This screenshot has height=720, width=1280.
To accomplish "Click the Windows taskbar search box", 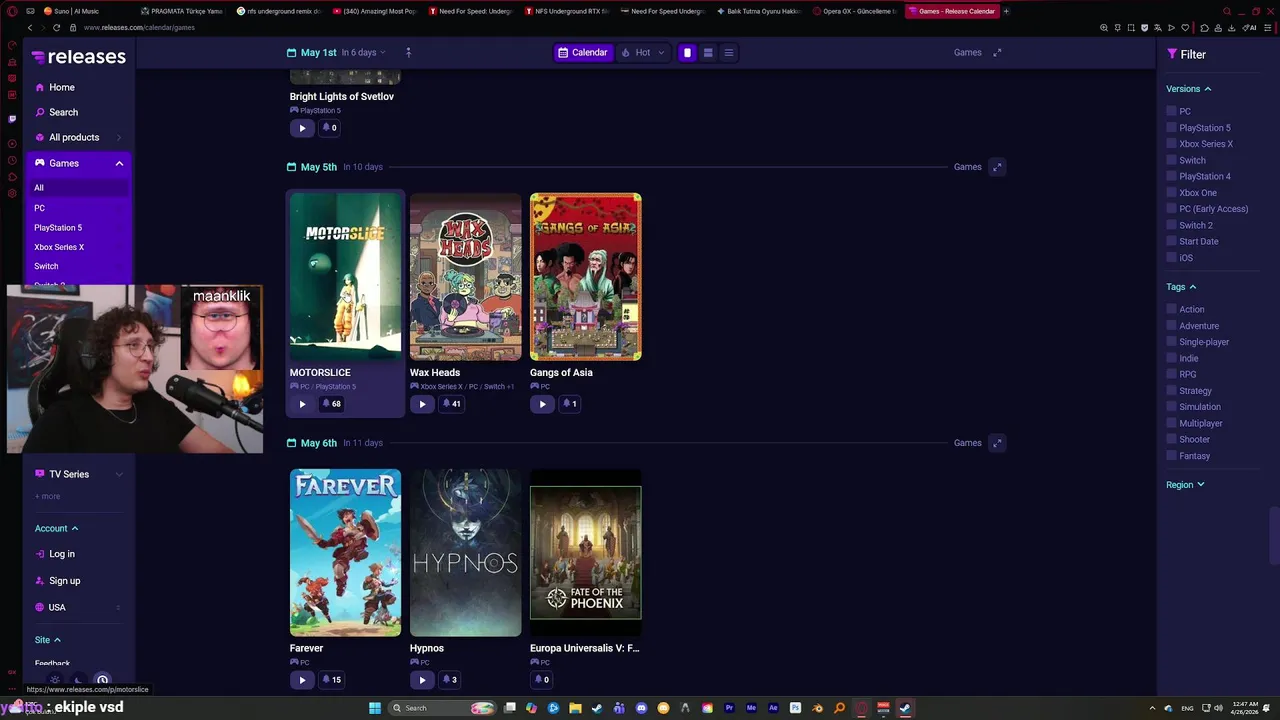I will tap(443, 708).
